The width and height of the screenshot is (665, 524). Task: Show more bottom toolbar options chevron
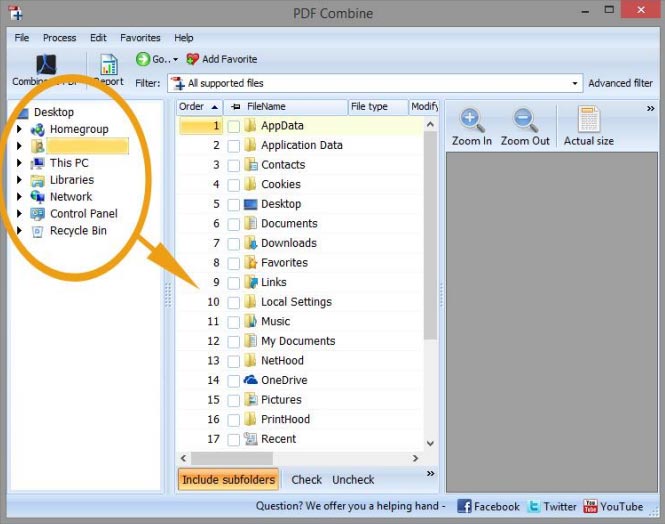pos(430,474)
